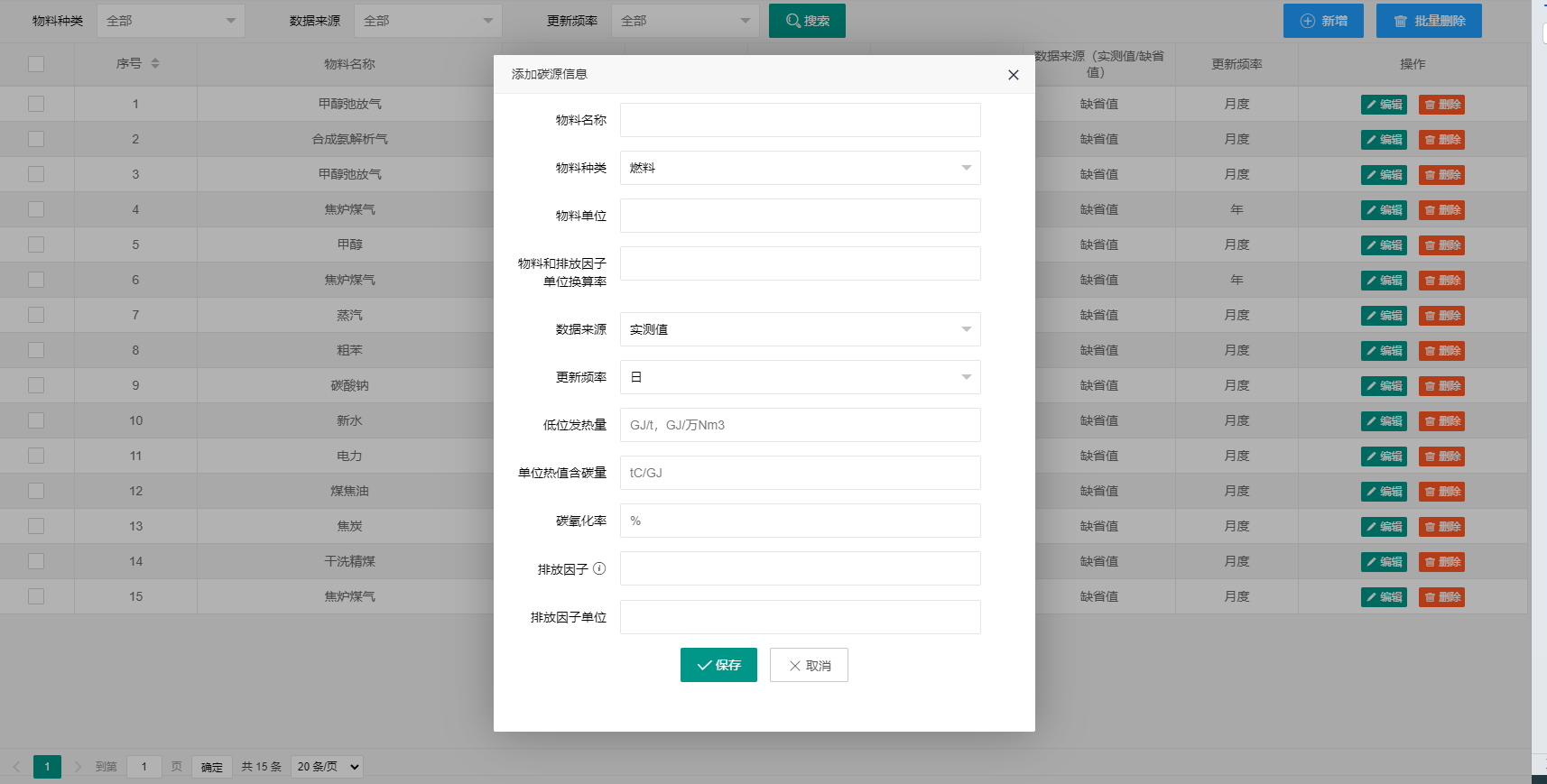The height and width of the screenshot is (784, 1547).
Task: Toggle the select-all checkbox in table header
Action: coord(36,64)
